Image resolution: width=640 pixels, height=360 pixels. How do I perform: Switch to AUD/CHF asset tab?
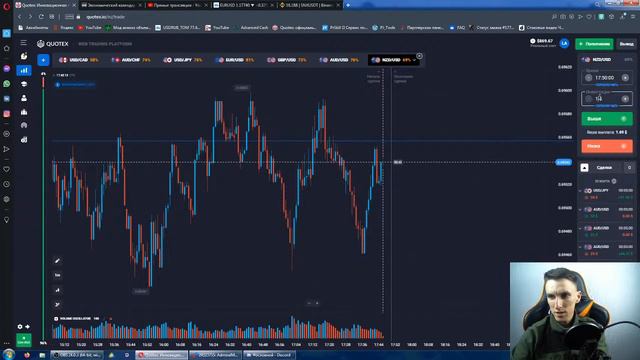point(131,60)
